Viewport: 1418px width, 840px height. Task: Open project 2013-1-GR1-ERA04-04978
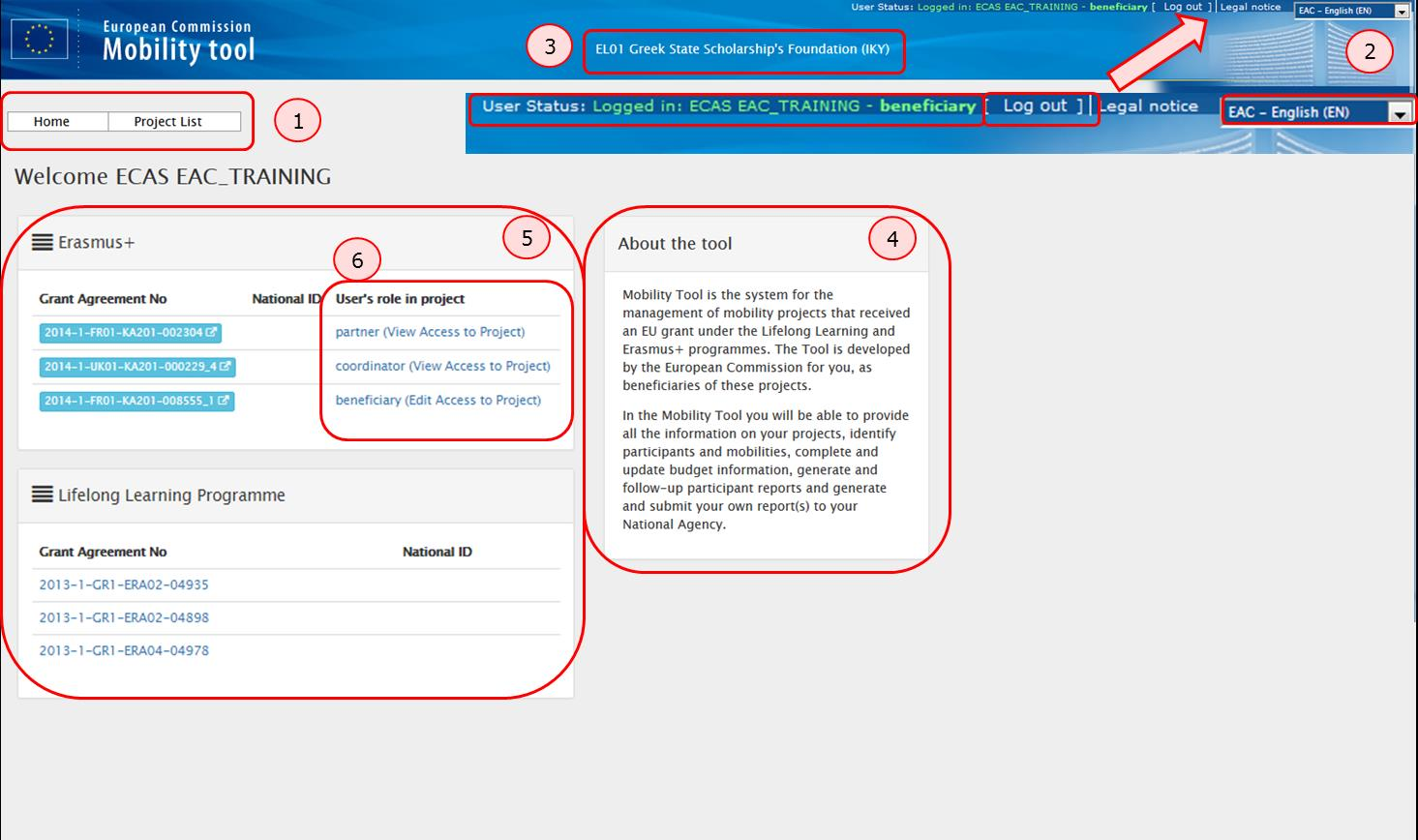[x=124, y=650]
